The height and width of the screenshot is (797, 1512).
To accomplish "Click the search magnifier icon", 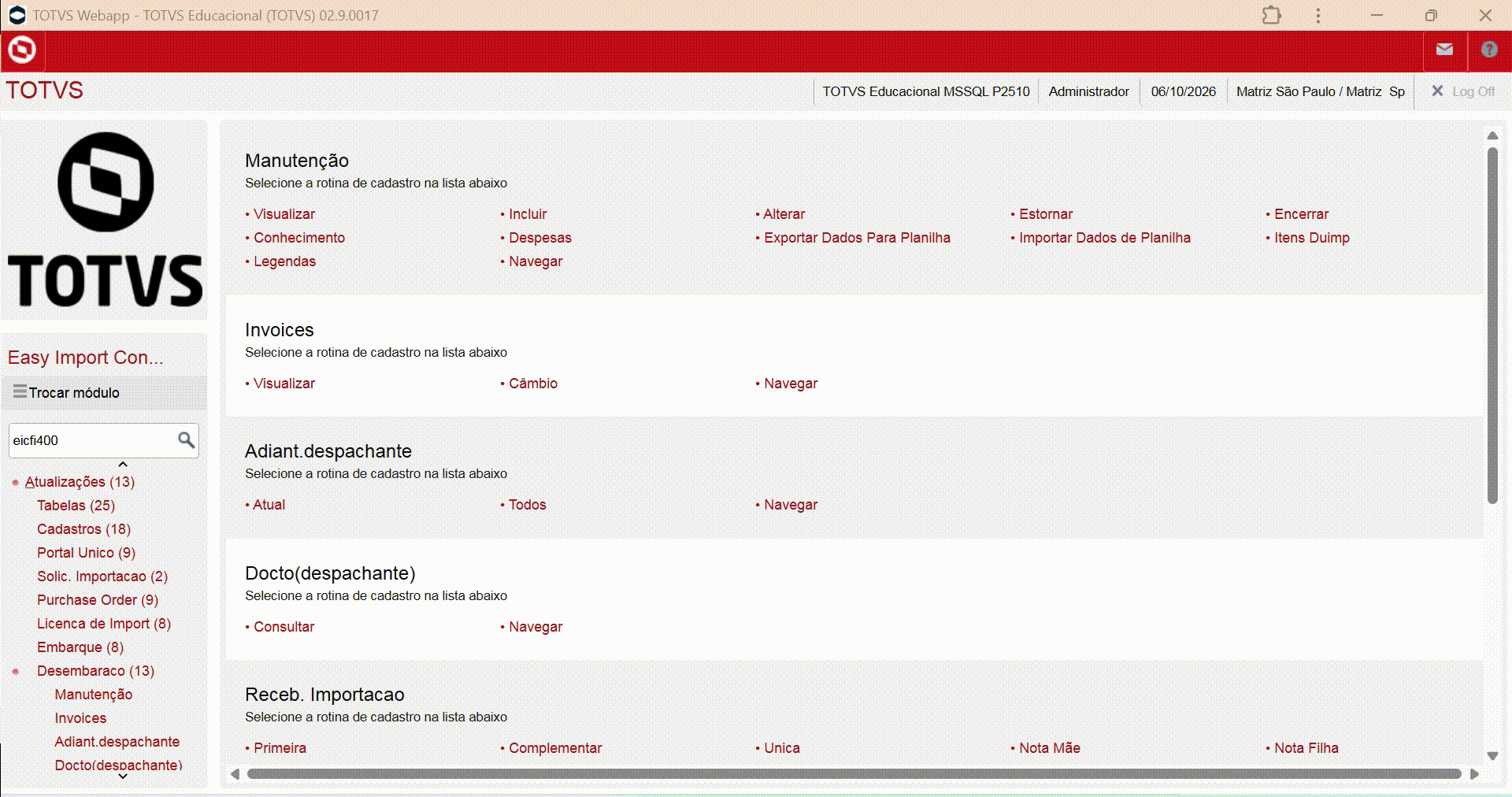I will point(186,439).
